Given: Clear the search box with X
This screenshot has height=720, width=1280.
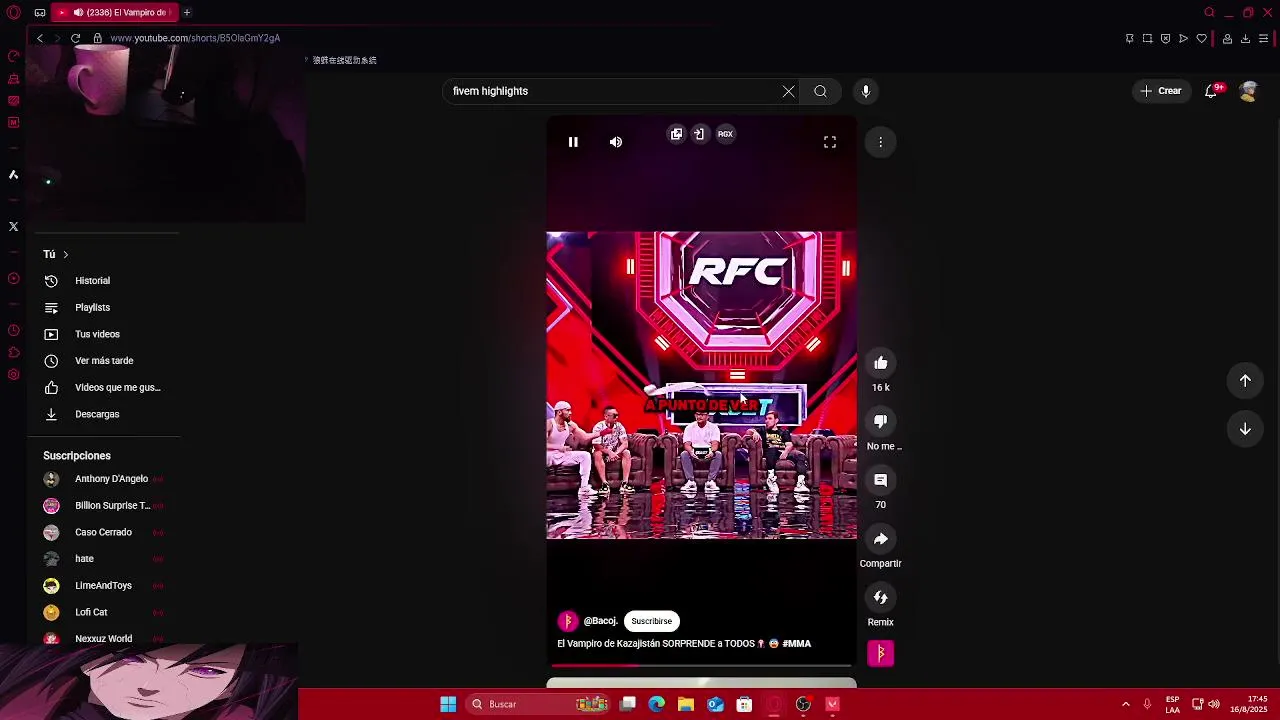Looking at the screenshot, I should (x=788, y=91).
